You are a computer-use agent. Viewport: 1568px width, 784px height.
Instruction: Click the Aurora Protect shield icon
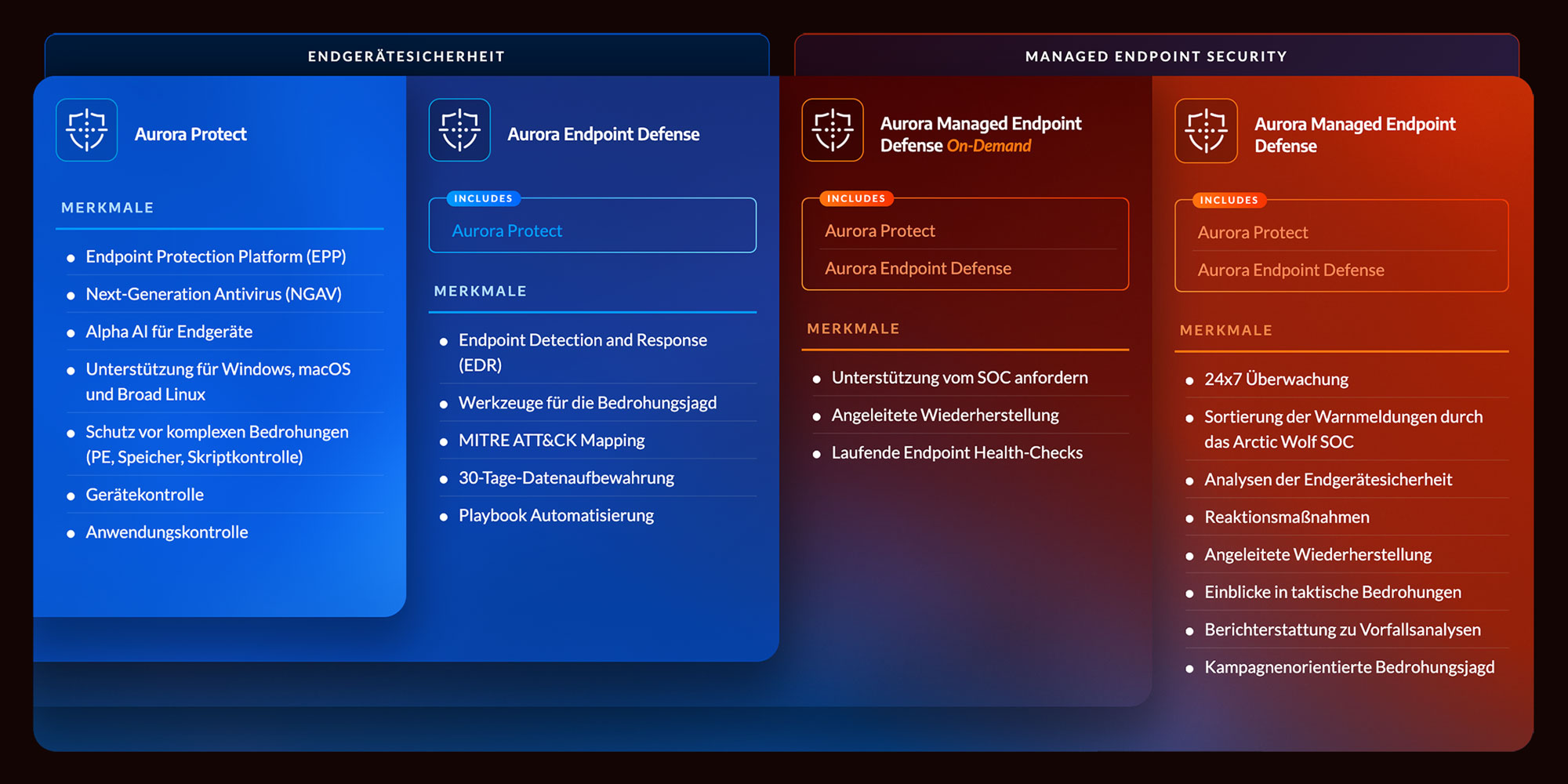(x=87, y=130)
